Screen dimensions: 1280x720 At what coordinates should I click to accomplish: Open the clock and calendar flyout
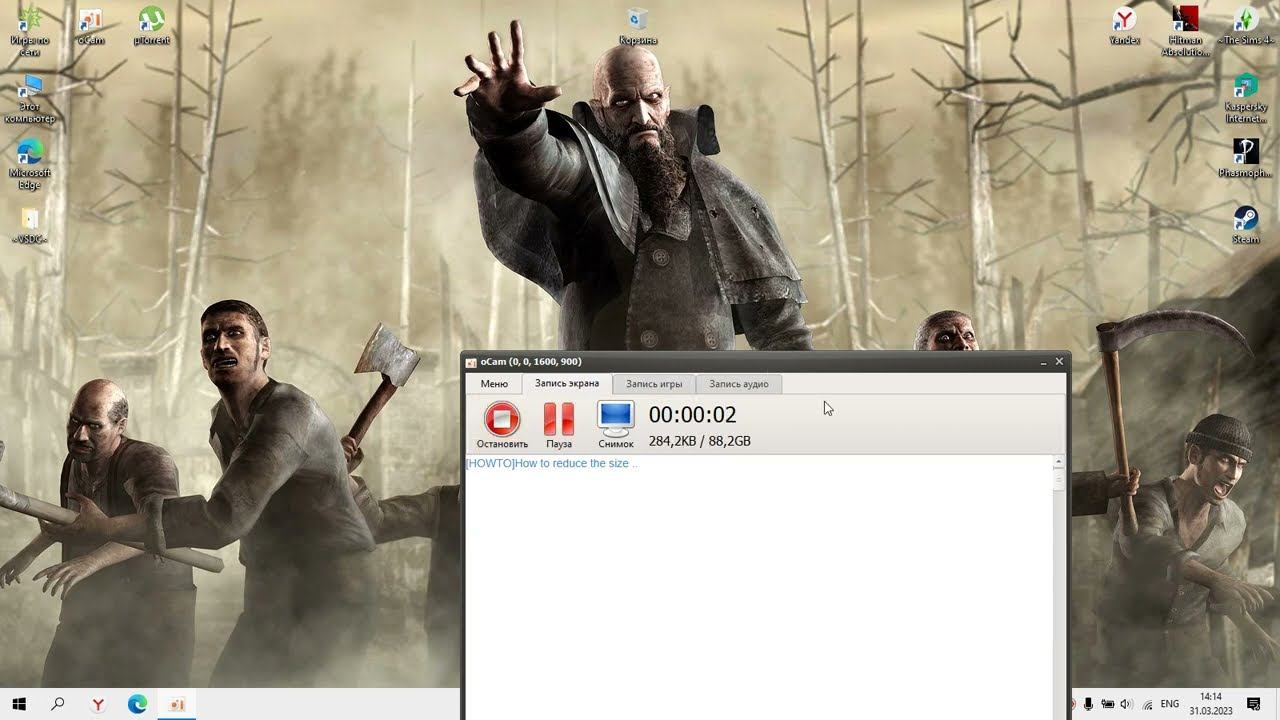(x=1211, y=704)
